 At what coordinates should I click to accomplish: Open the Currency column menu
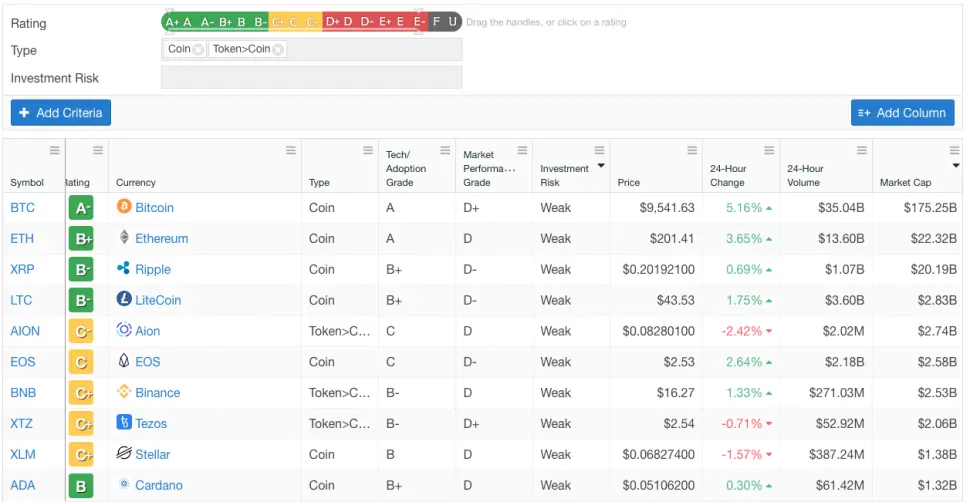click(x=291, y=150)
